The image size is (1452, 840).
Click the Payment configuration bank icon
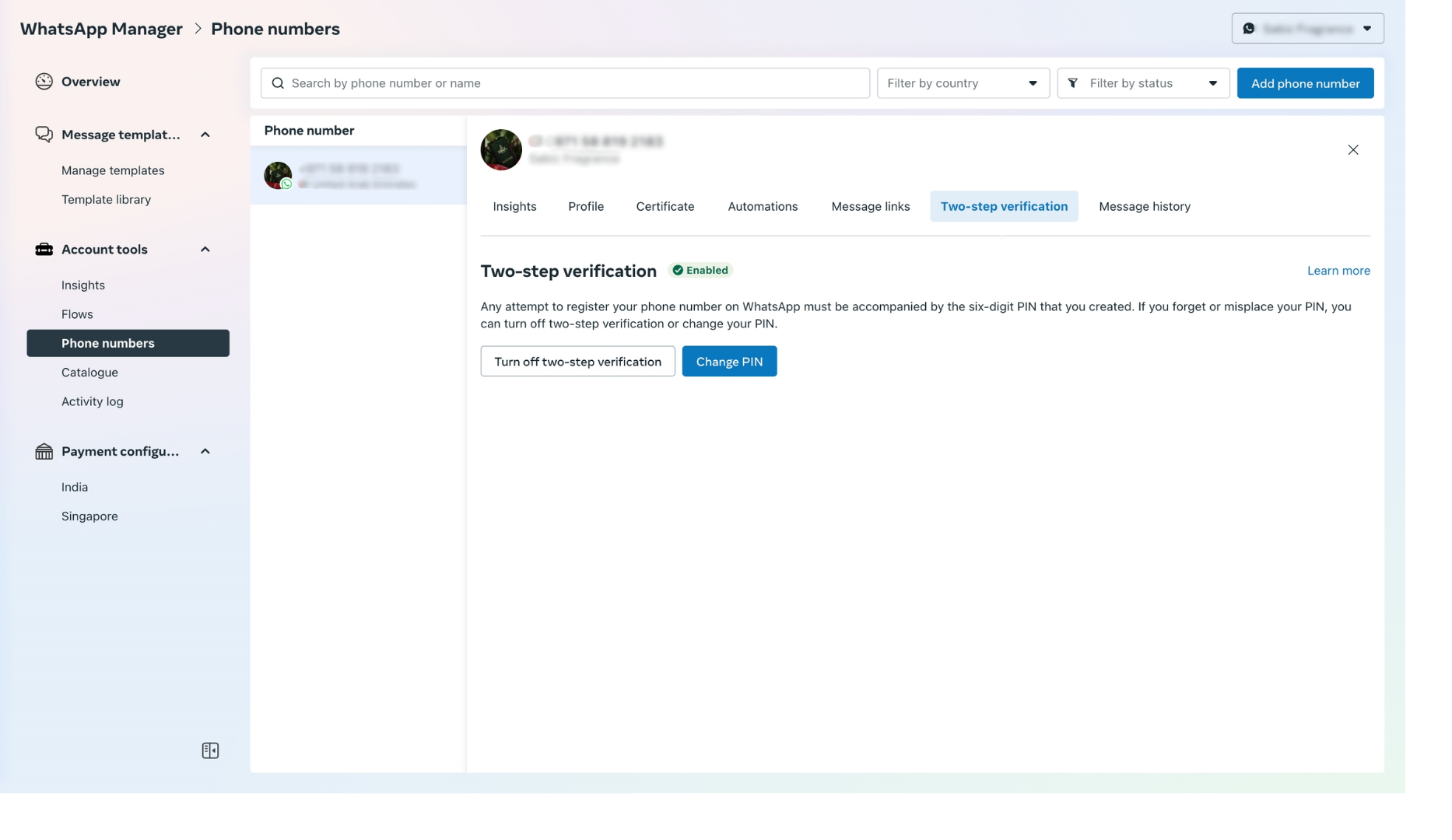[44, 452]
